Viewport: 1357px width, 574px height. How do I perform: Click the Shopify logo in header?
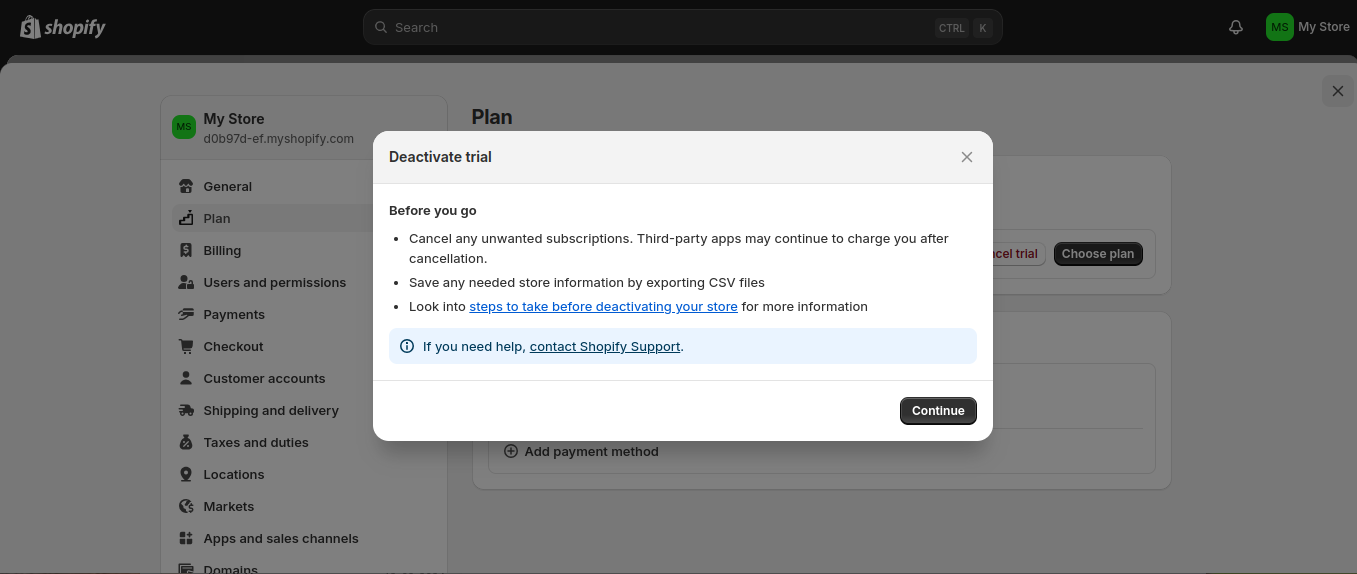(x=63, y=27)
